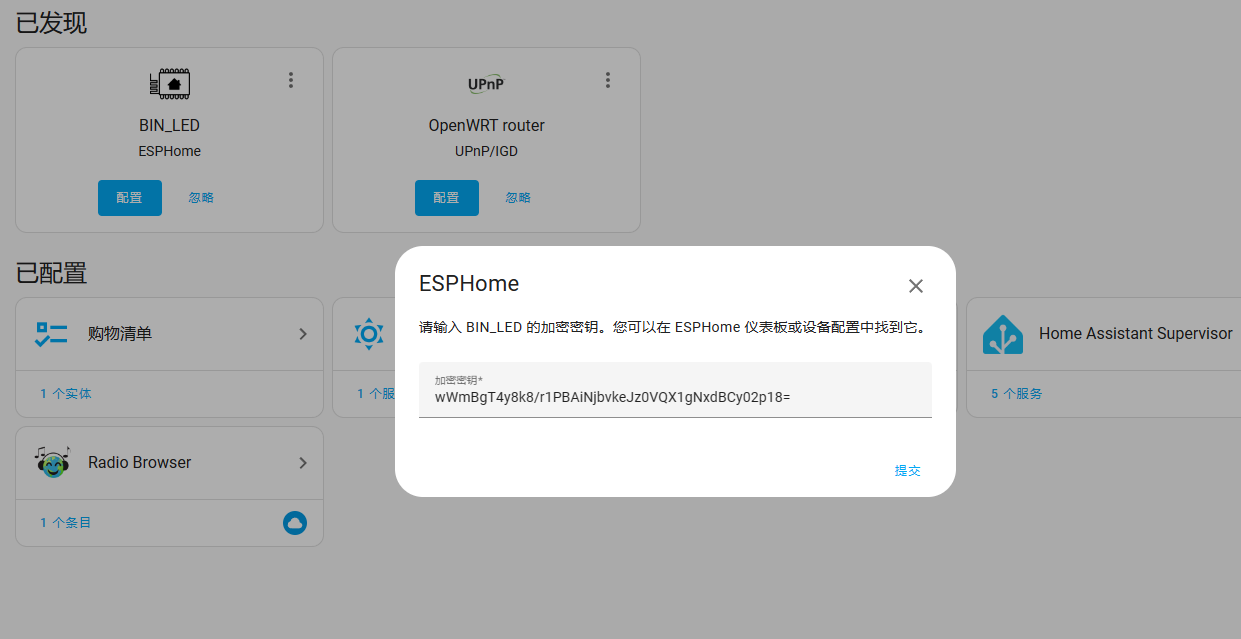Click the sun icon on the partially hidden card

pos(369,334)
